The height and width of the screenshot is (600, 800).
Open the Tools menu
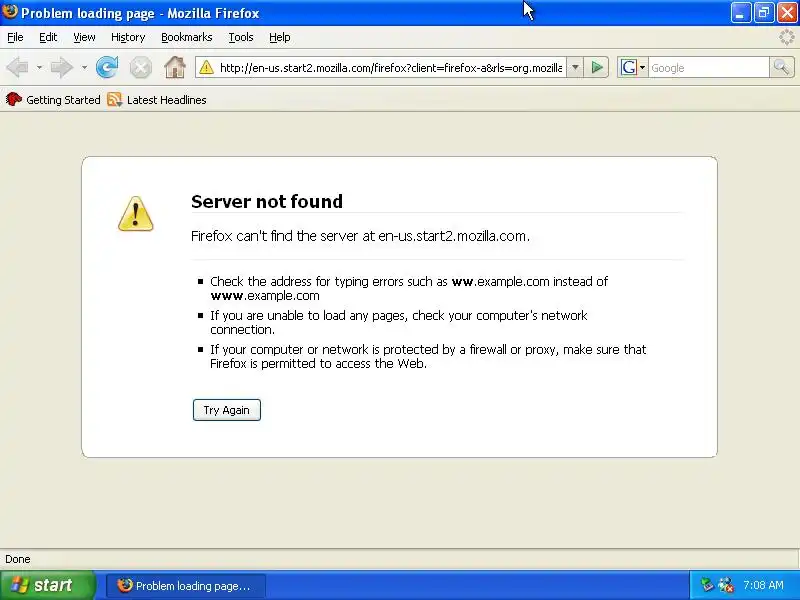pos(241,37)
